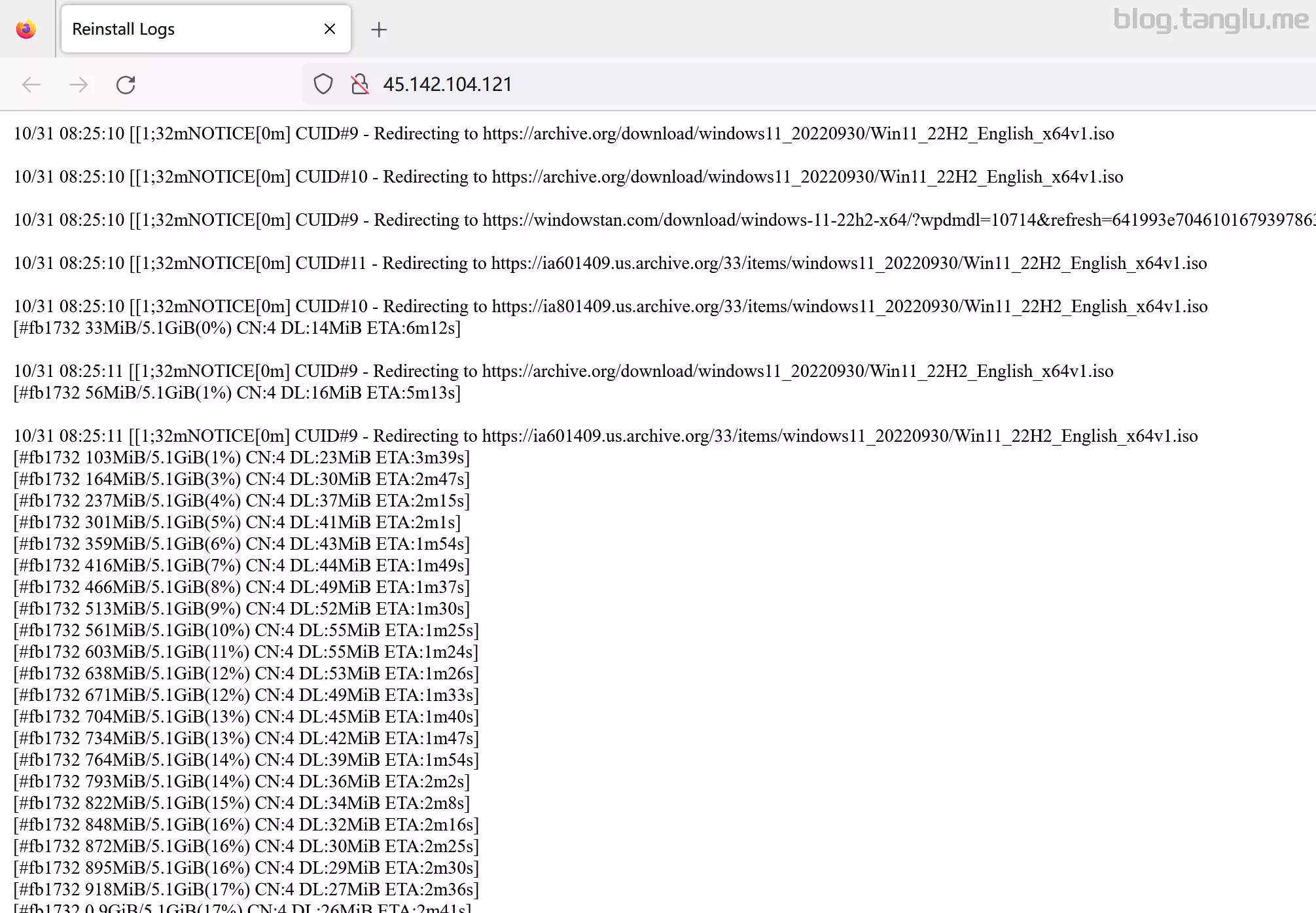Click the ia801409.us.archive.org redirect log line
This screenshot has width=1316, height=913.
[610, 306]
